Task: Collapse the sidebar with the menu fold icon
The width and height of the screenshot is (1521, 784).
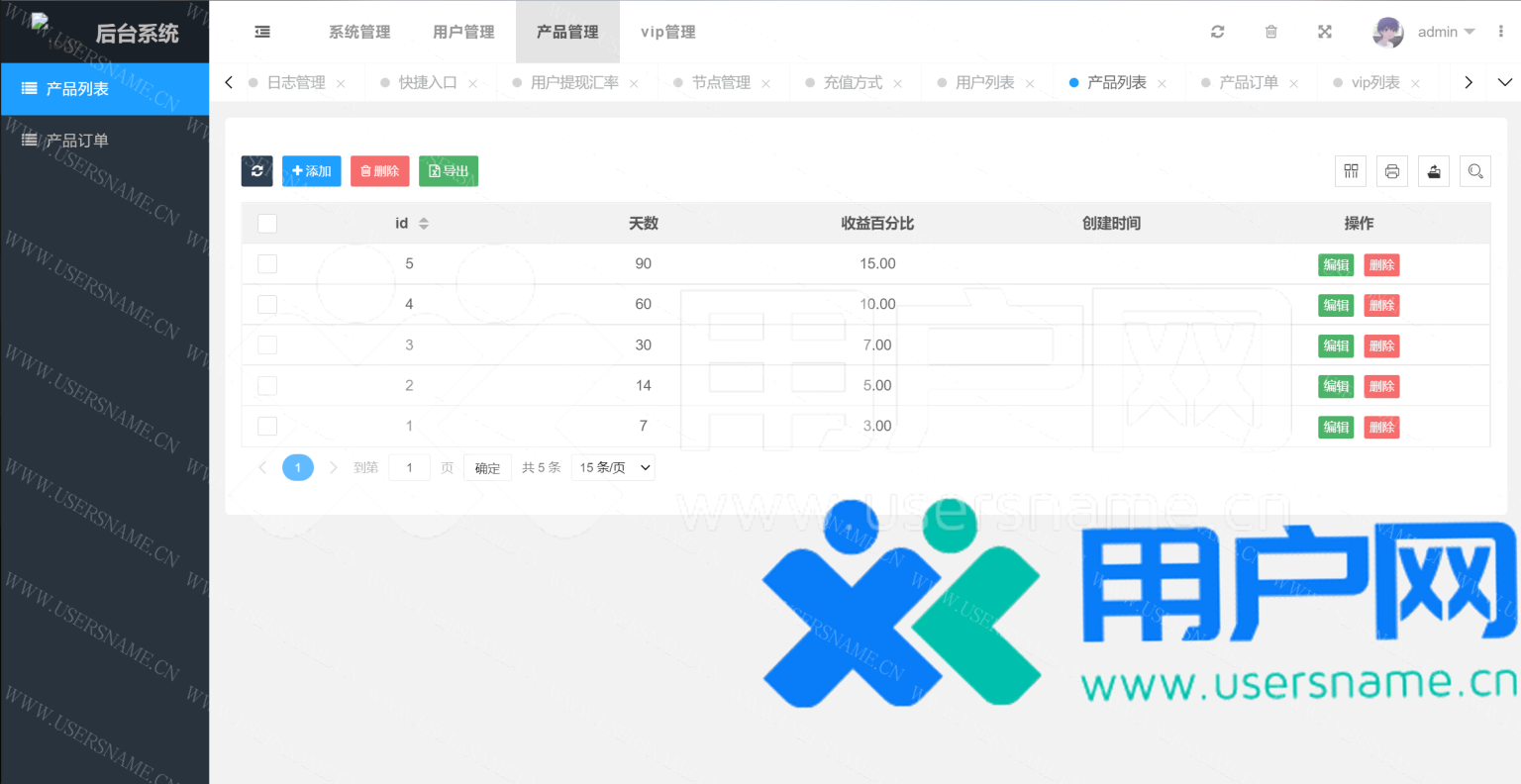Action: click(262, 32)
